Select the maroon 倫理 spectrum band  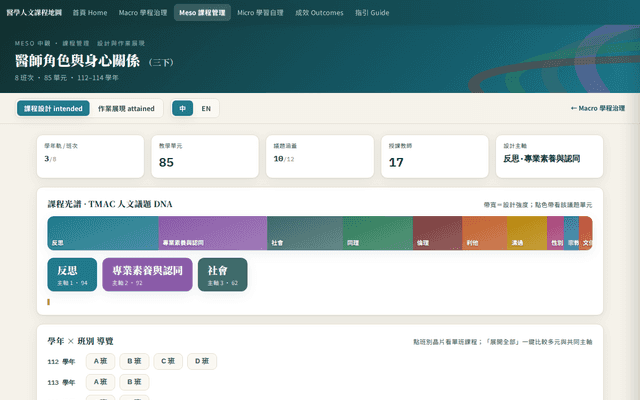[x=438, y=233]
